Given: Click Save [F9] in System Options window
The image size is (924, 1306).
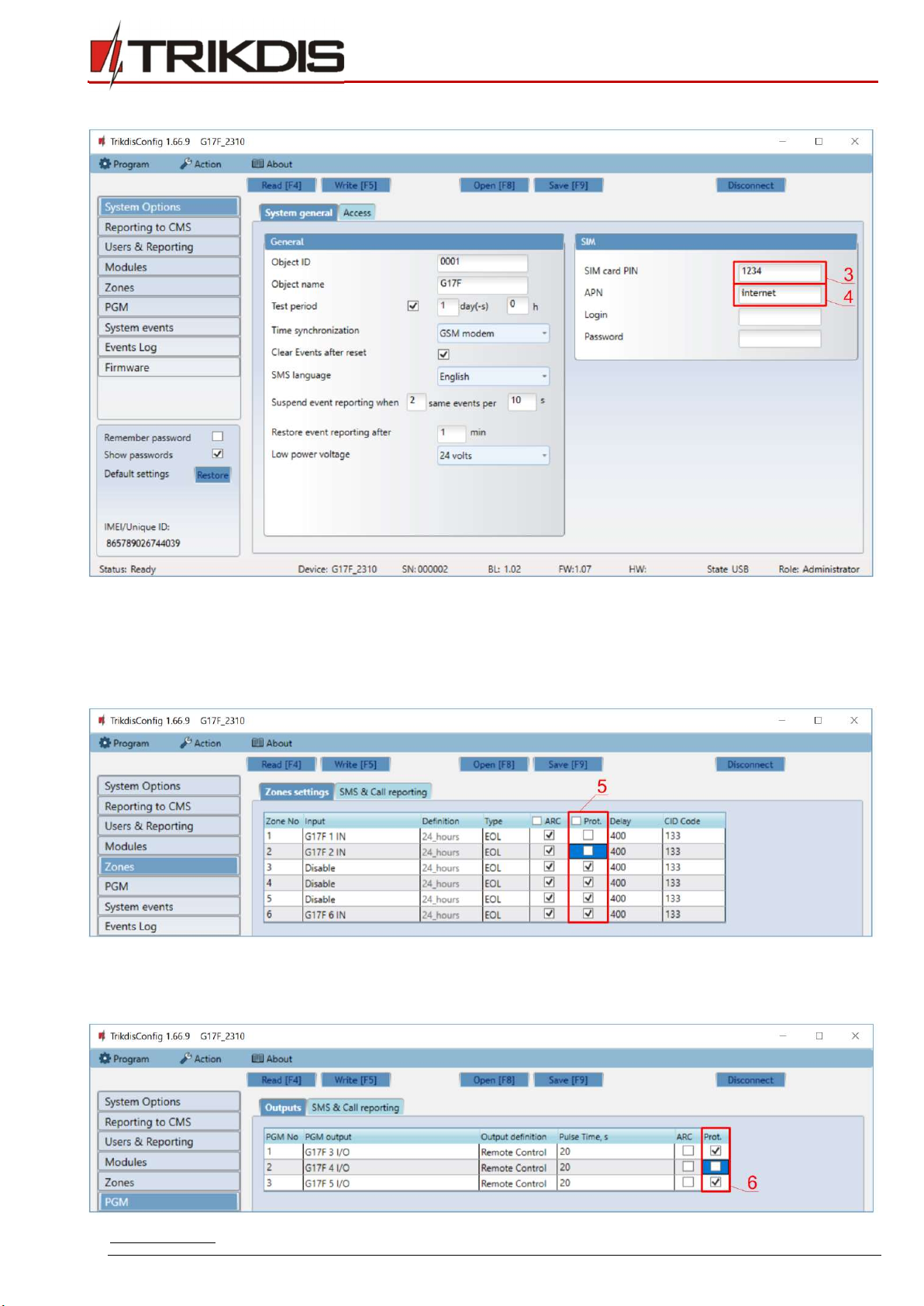Looking at the screenshot, I should [x=568, y=185].
